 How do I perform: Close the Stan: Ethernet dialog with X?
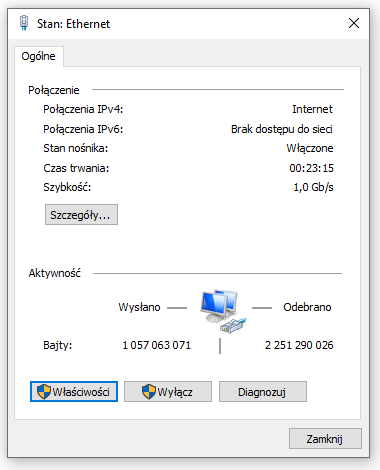pyautogui.click(x=354, y=23)
